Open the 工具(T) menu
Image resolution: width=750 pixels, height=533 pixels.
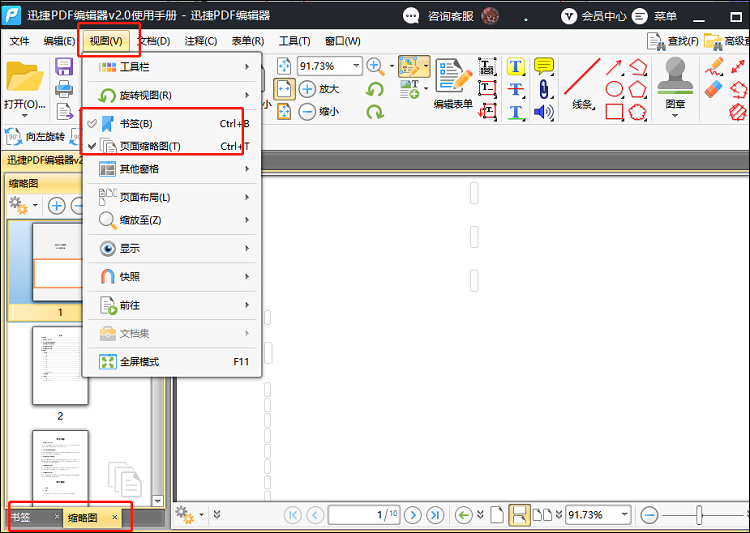tap(295, 41)
